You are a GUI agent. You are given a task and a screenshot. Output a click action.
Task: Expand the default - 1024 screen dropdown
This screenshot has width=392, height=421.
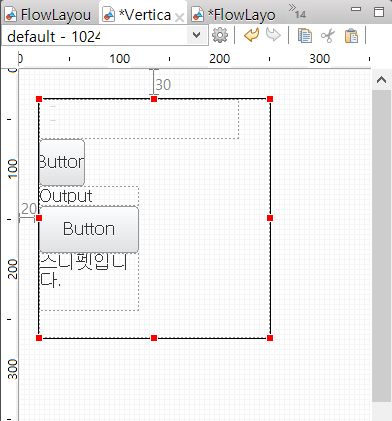[197, 35]
